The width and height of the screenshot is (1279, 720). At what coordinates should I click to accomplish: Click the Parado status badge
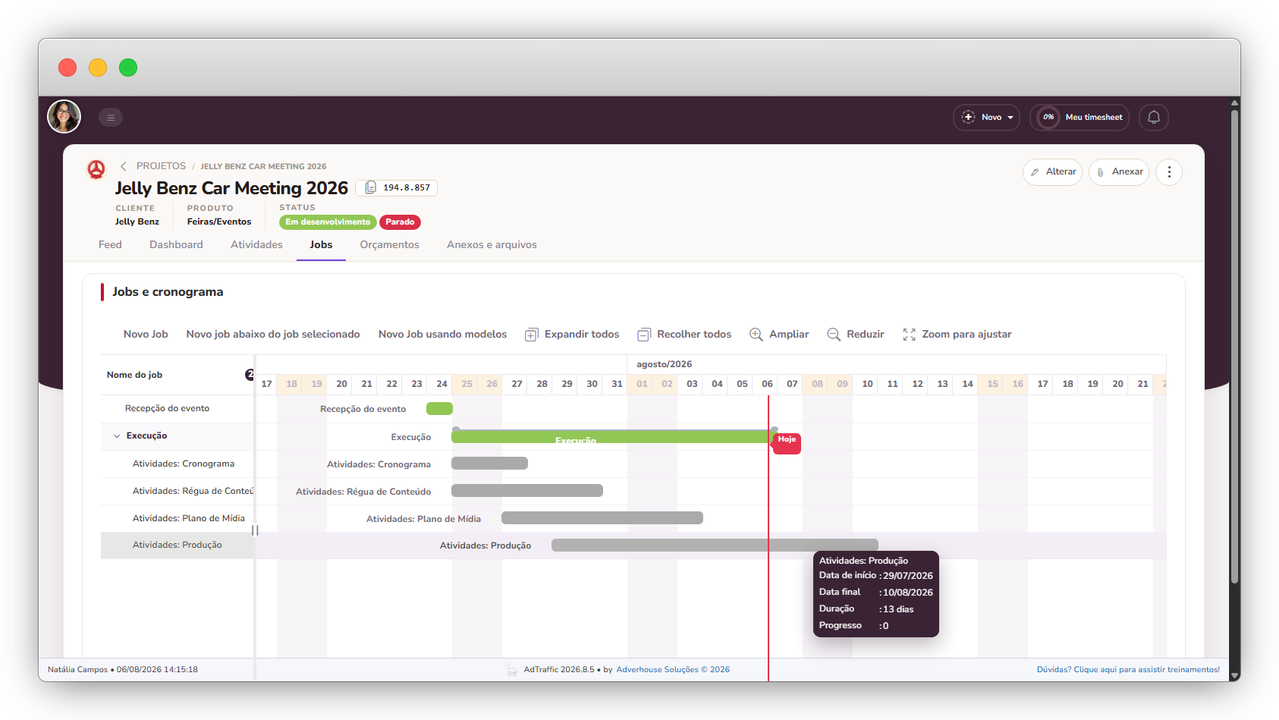pos(400,222)
